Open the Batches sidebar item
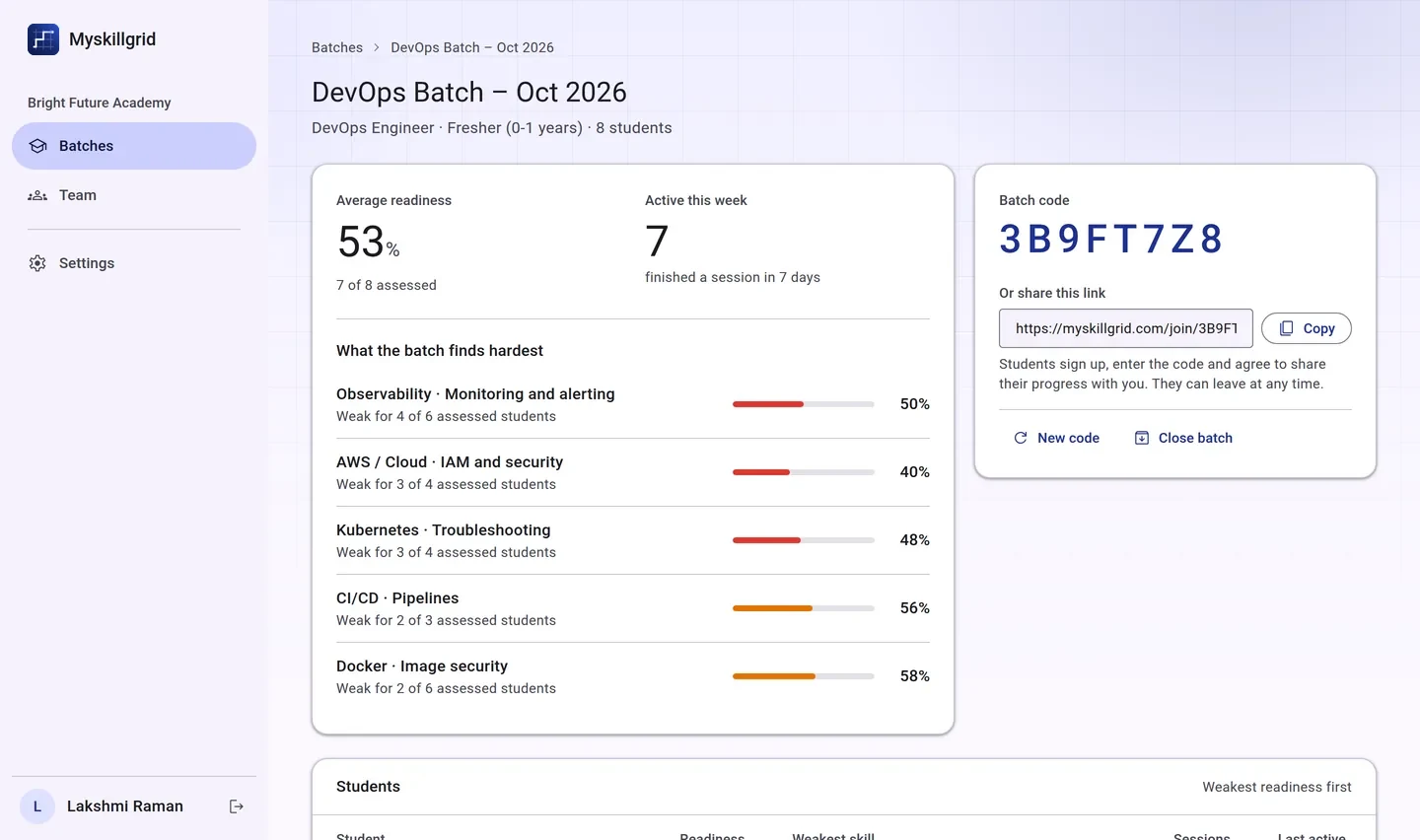Image resolution: width=1420 pixels, height=840 pixels. pos(134,146)
